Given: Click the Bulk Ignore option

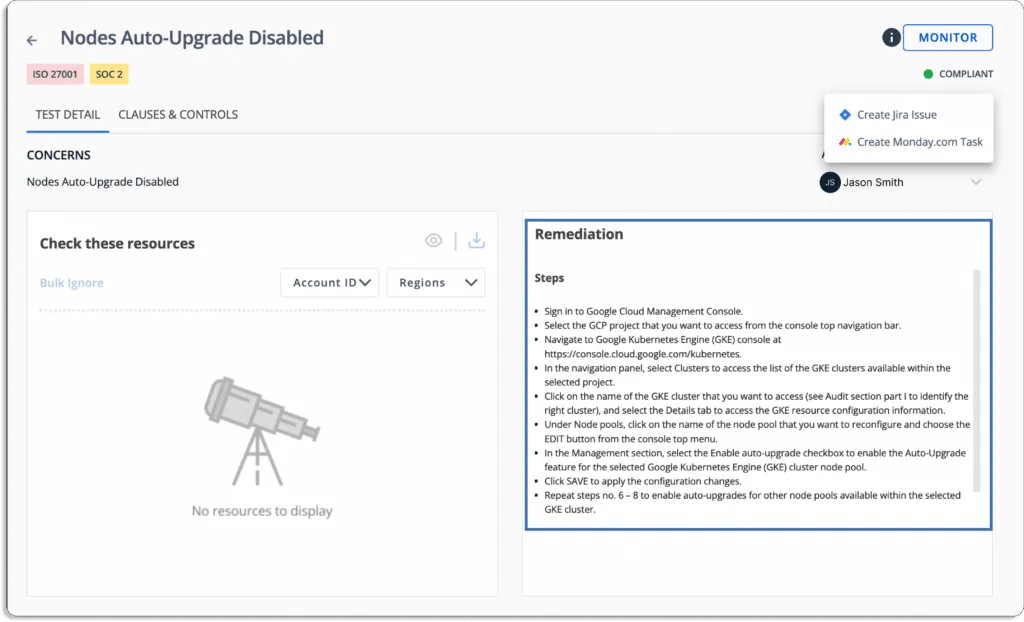Looking at the screenshot, I should (x=71, y=282).
